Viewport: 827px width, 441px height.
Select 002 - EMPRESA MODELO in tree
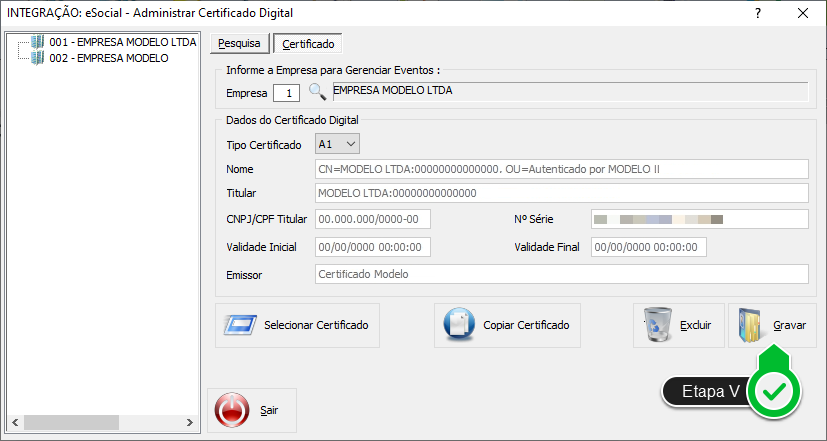coord(108,58)
